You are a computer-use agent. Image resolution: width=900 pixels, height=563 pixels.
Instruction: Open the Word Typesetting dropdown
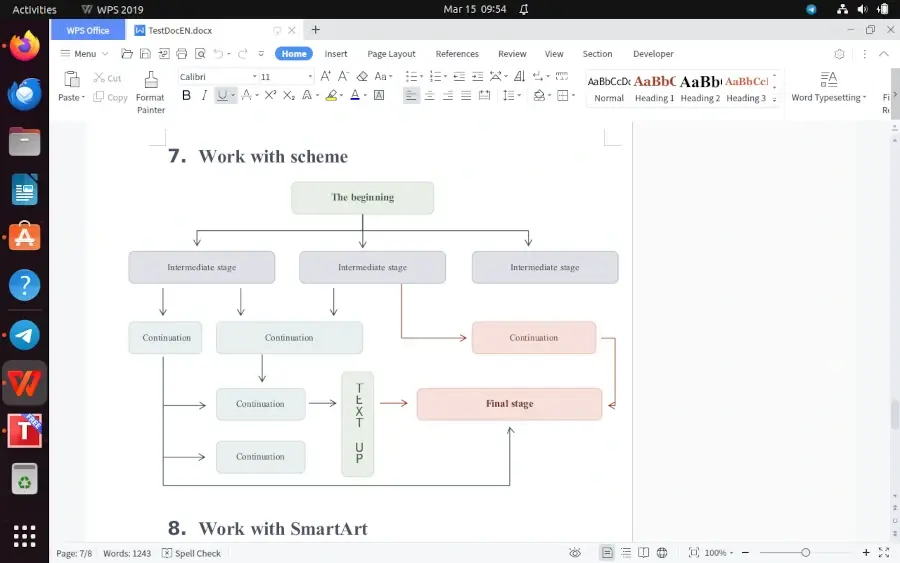click(829, 98)
